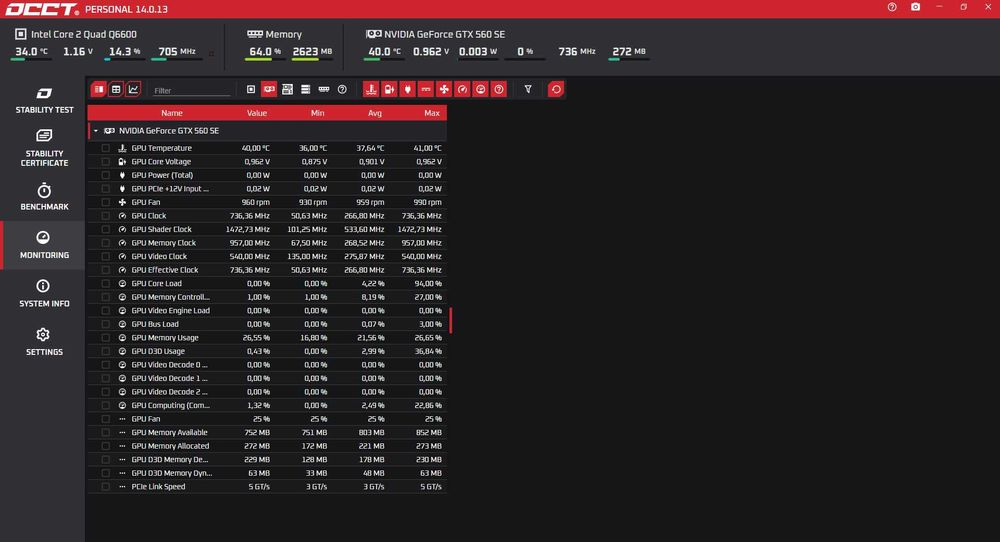The width and height of the screenshot is (1000, 542).
Task: Sort by the Min column header
Action: [x=317, y=113]
